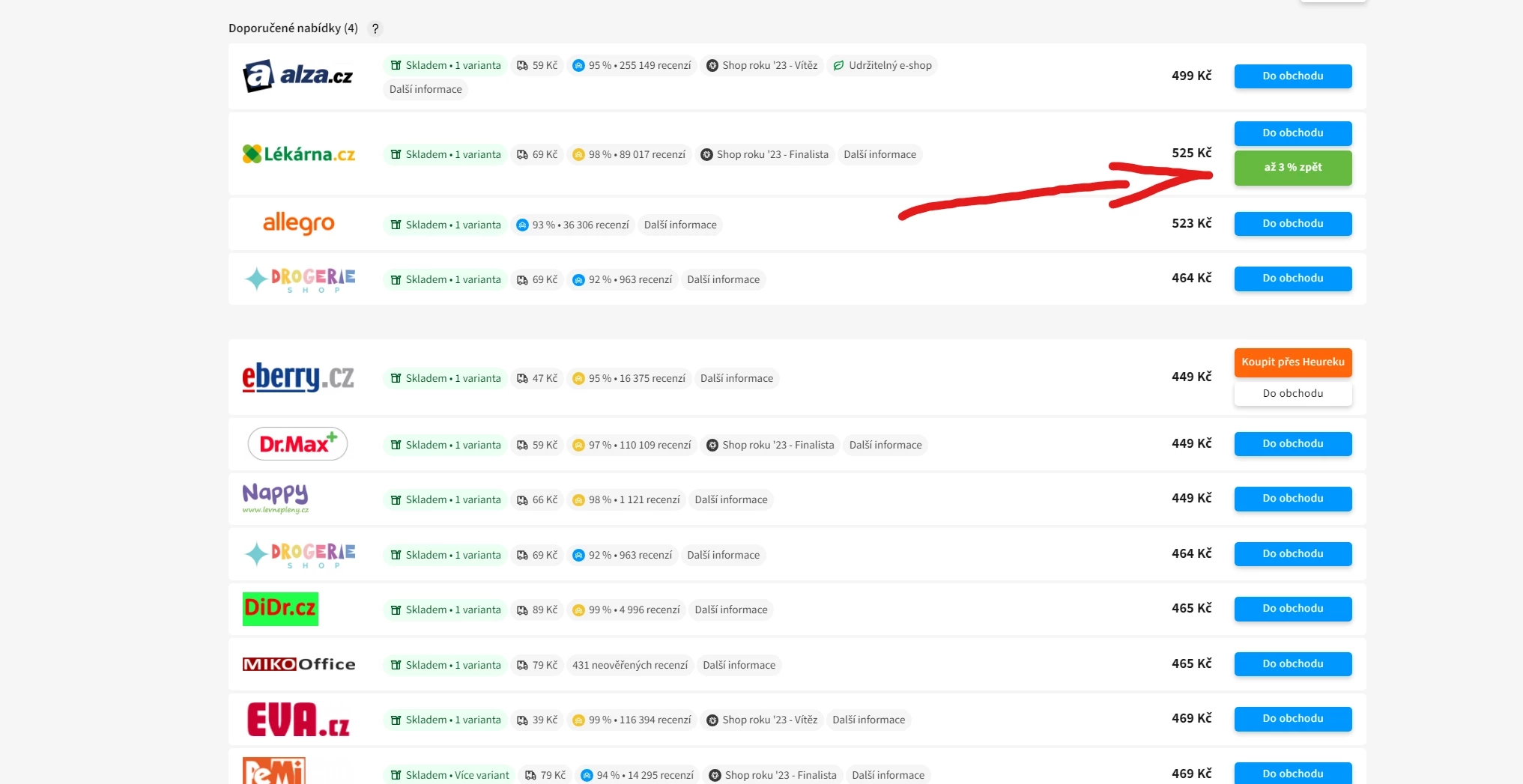Click the 47 Kč delivery badge for eberry.cz

click(x=537, y=378)
